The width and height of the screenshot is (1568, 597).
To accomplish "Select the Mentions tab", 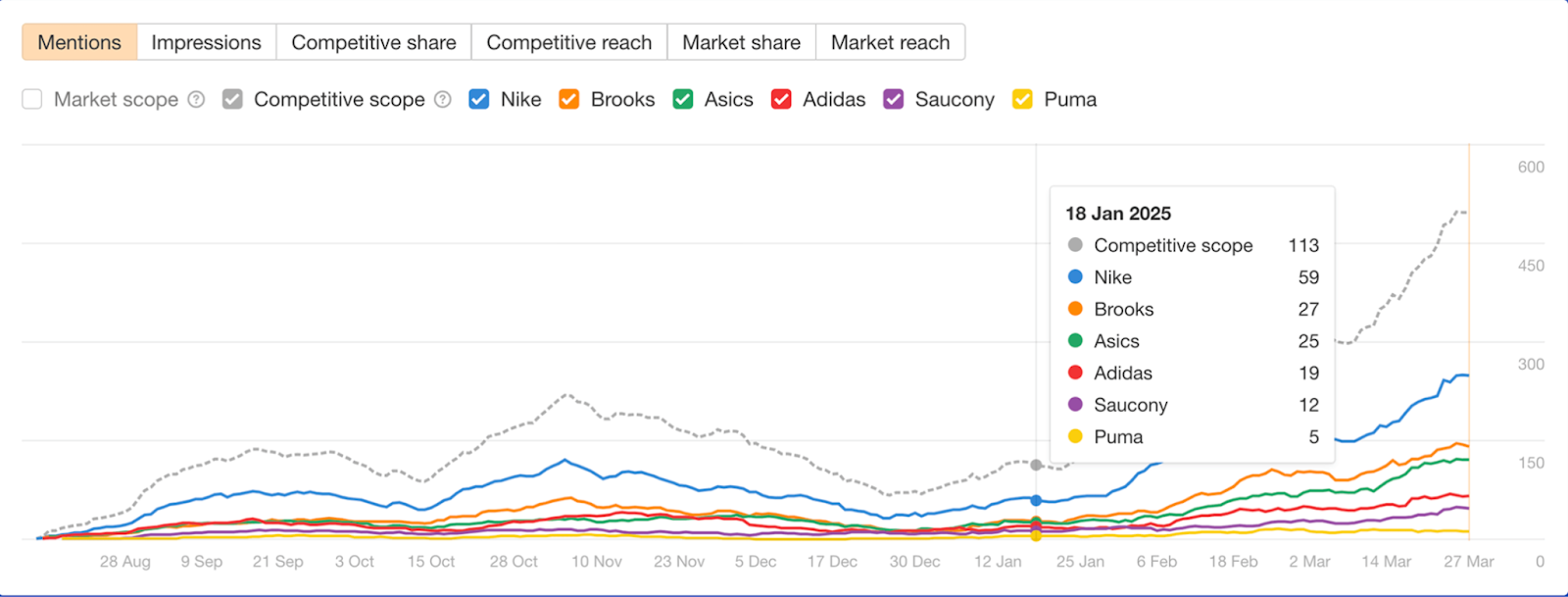I will (79, 42).
